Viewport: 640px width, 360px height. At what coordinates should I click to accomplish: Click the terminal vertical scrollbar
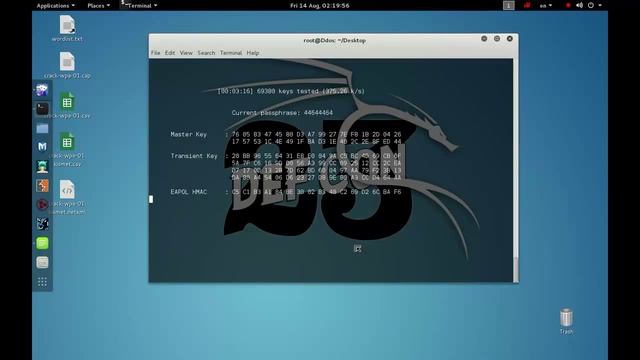click(x=516, y=170)
